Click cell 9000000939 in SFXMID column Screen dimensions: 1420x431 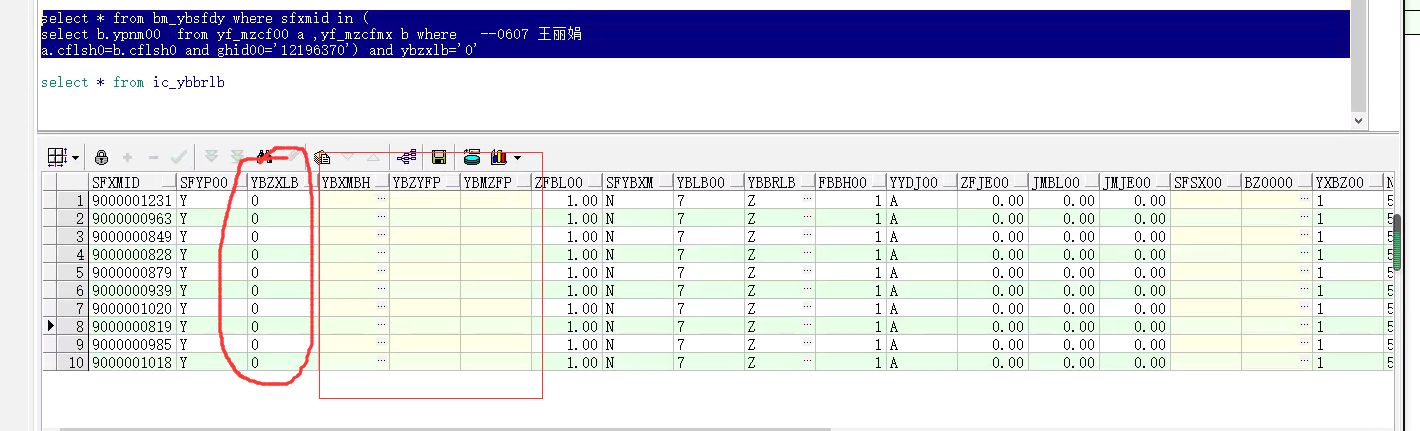(x=132, y=290)
